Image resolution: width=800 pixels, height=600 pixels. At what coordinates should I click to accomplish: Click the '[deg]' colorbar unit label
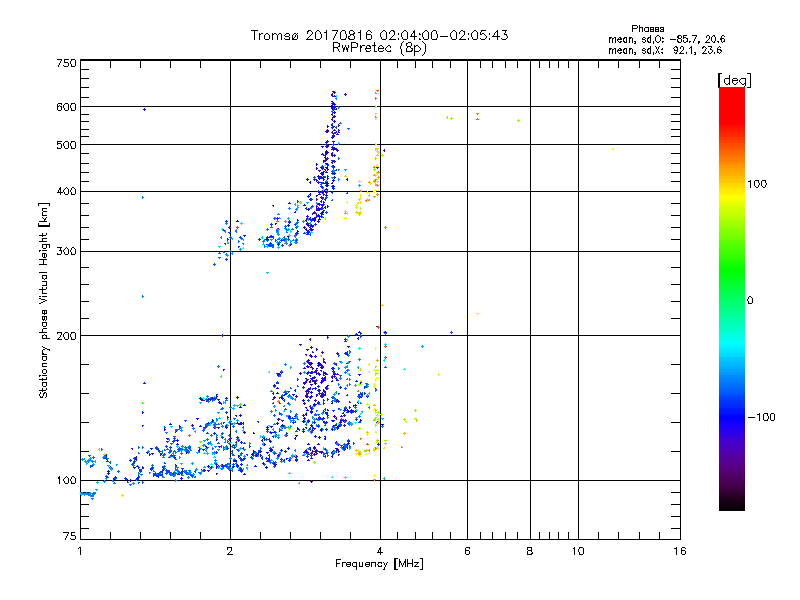tap(734, 80)
